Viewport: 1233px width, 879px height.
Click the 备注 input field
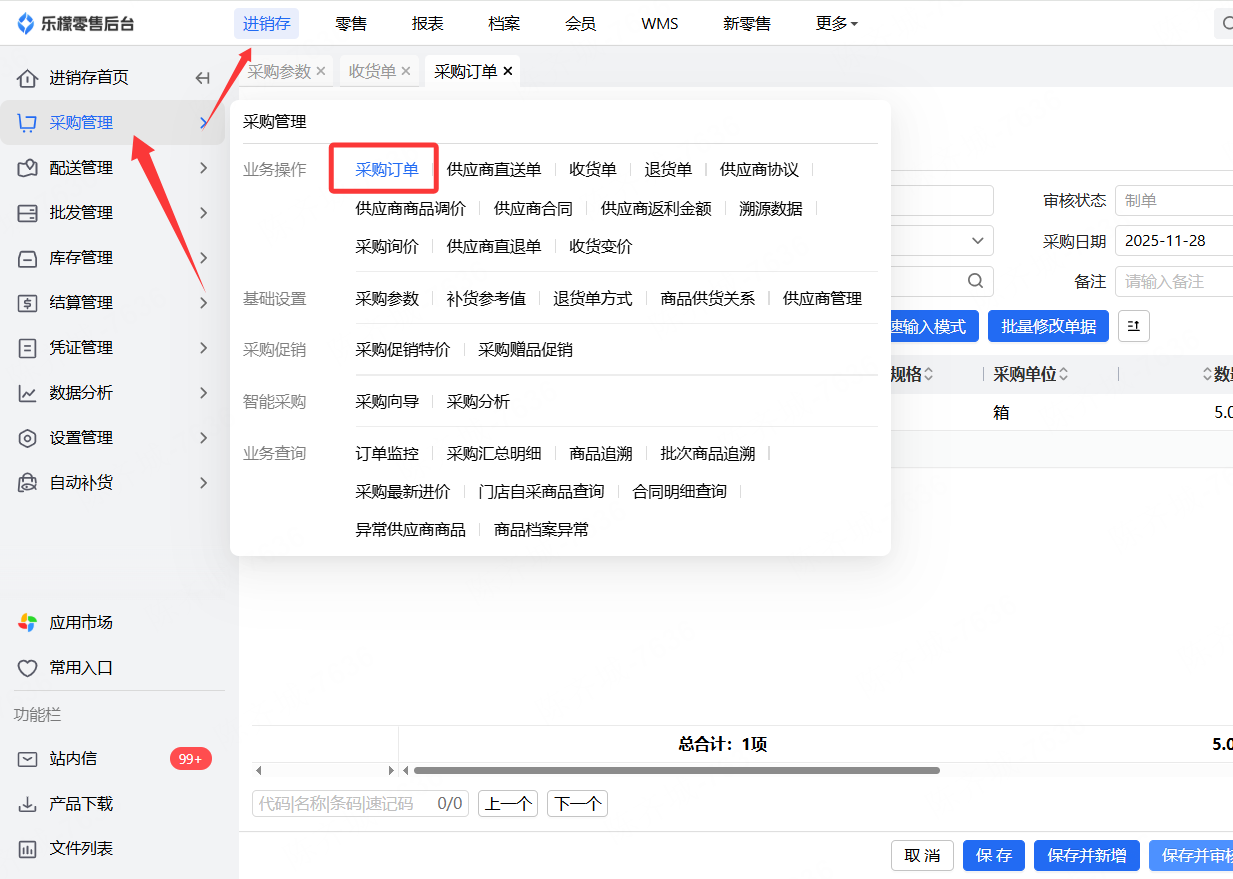(x=1174, y=282)
